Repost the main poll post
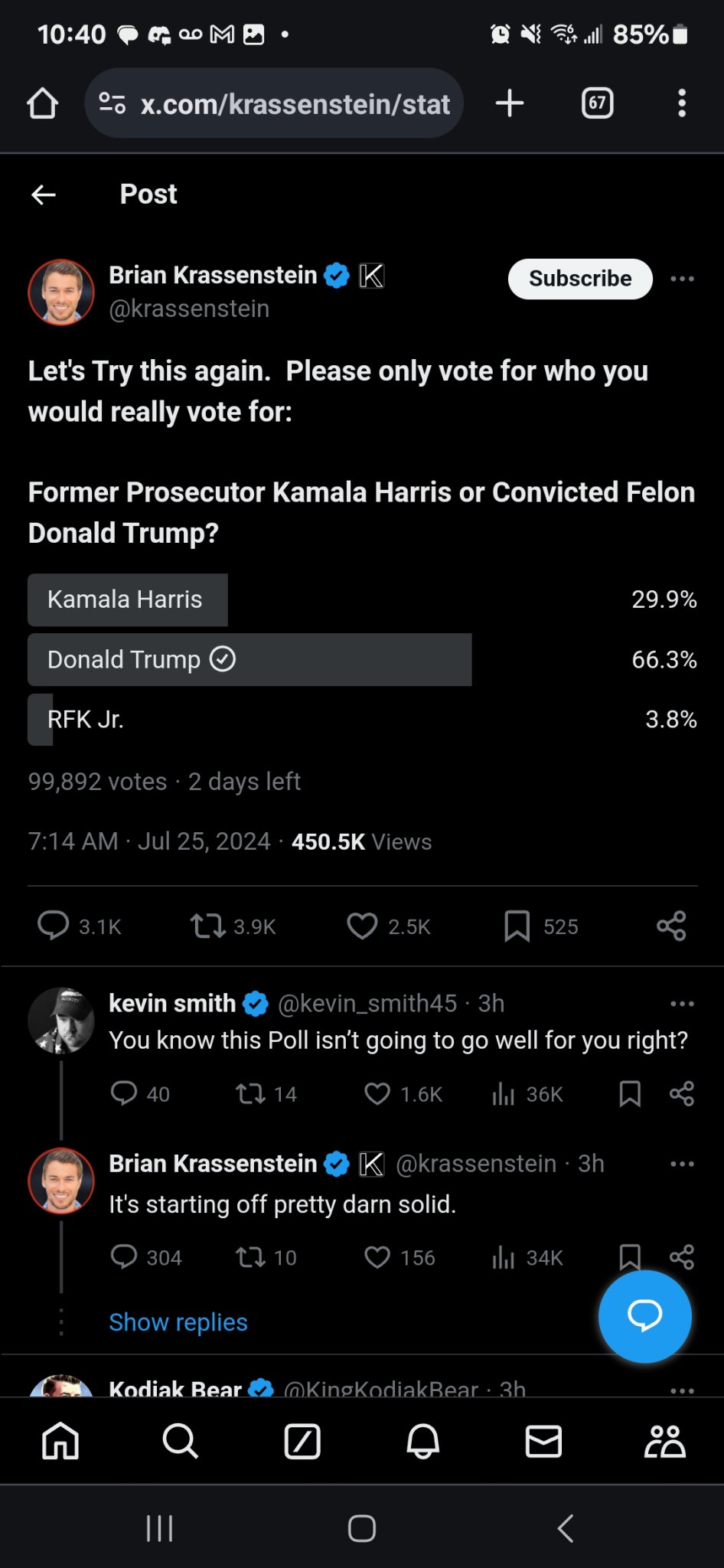The height and width of the screenshot is (1568, 724). (x=208, y=926)
